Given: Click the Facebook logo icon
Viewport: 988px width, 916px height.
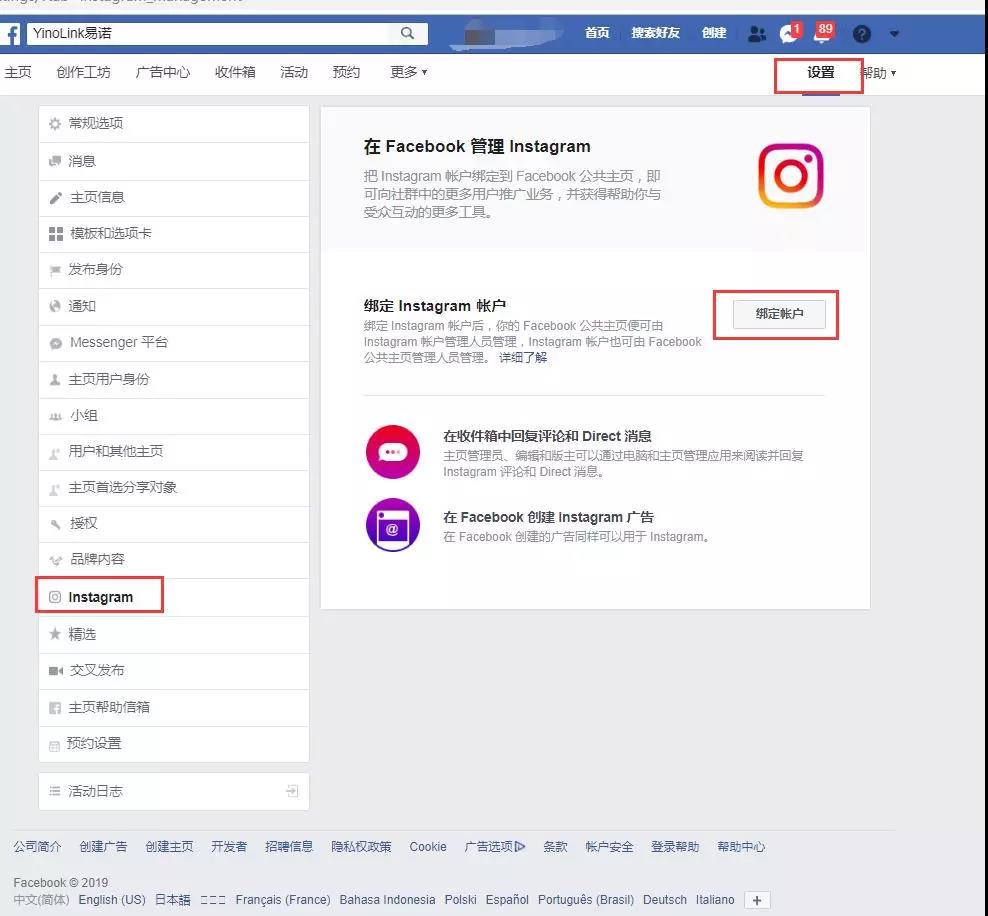Looking at the screenshot, I should click(x=10, y=34).
